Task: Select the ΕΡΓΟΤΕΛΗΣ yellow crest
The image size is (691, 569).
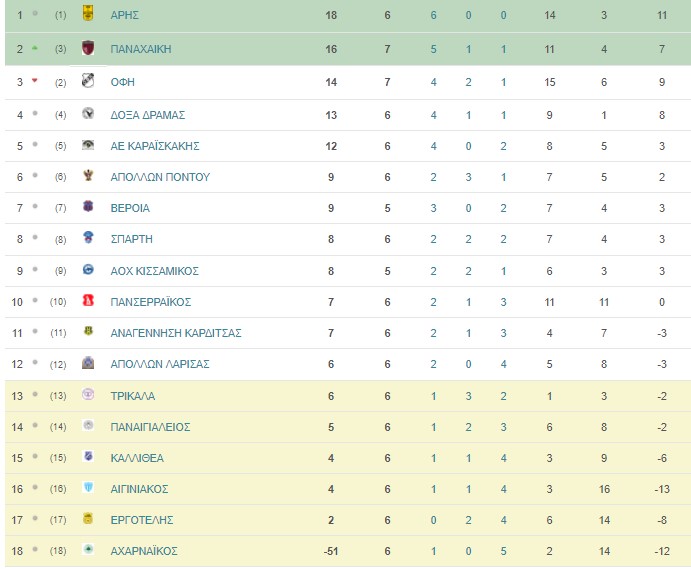Action: pos(88,519)
